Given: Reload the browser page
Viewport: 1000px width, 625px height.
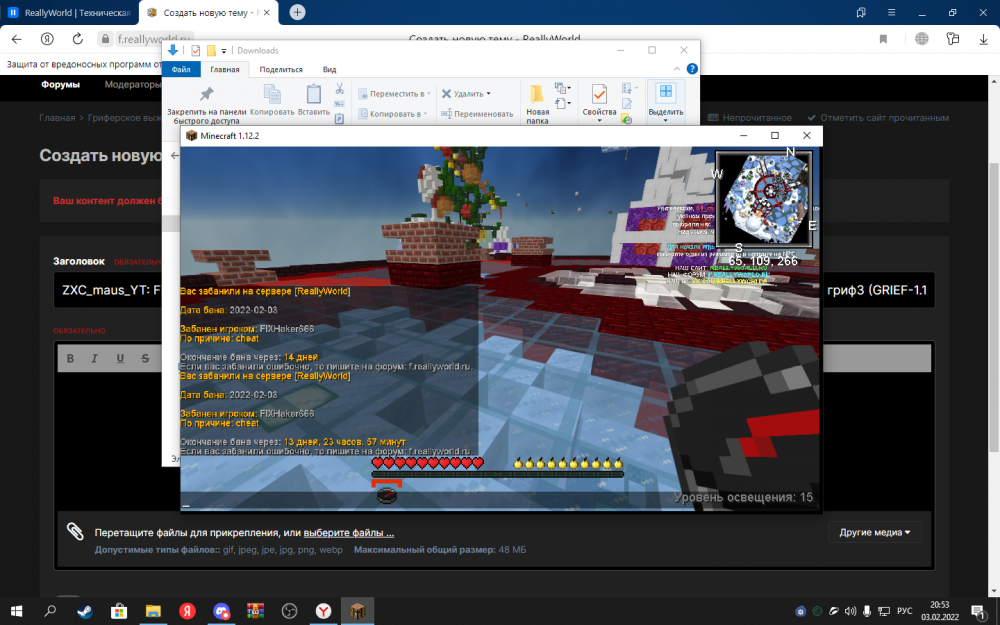Looking at the screenshot, I should [x=77, y=39].
